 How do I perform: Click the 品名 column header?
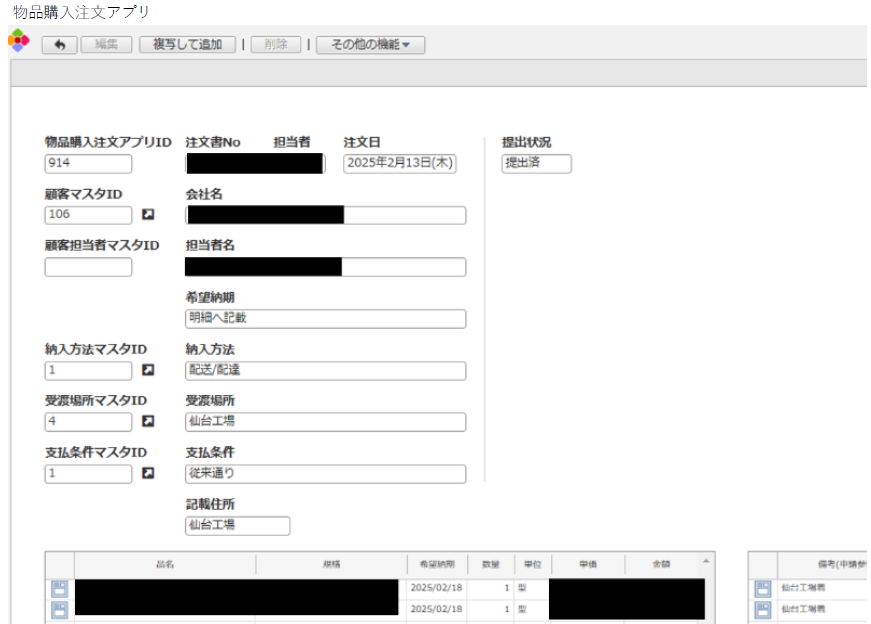165,565
